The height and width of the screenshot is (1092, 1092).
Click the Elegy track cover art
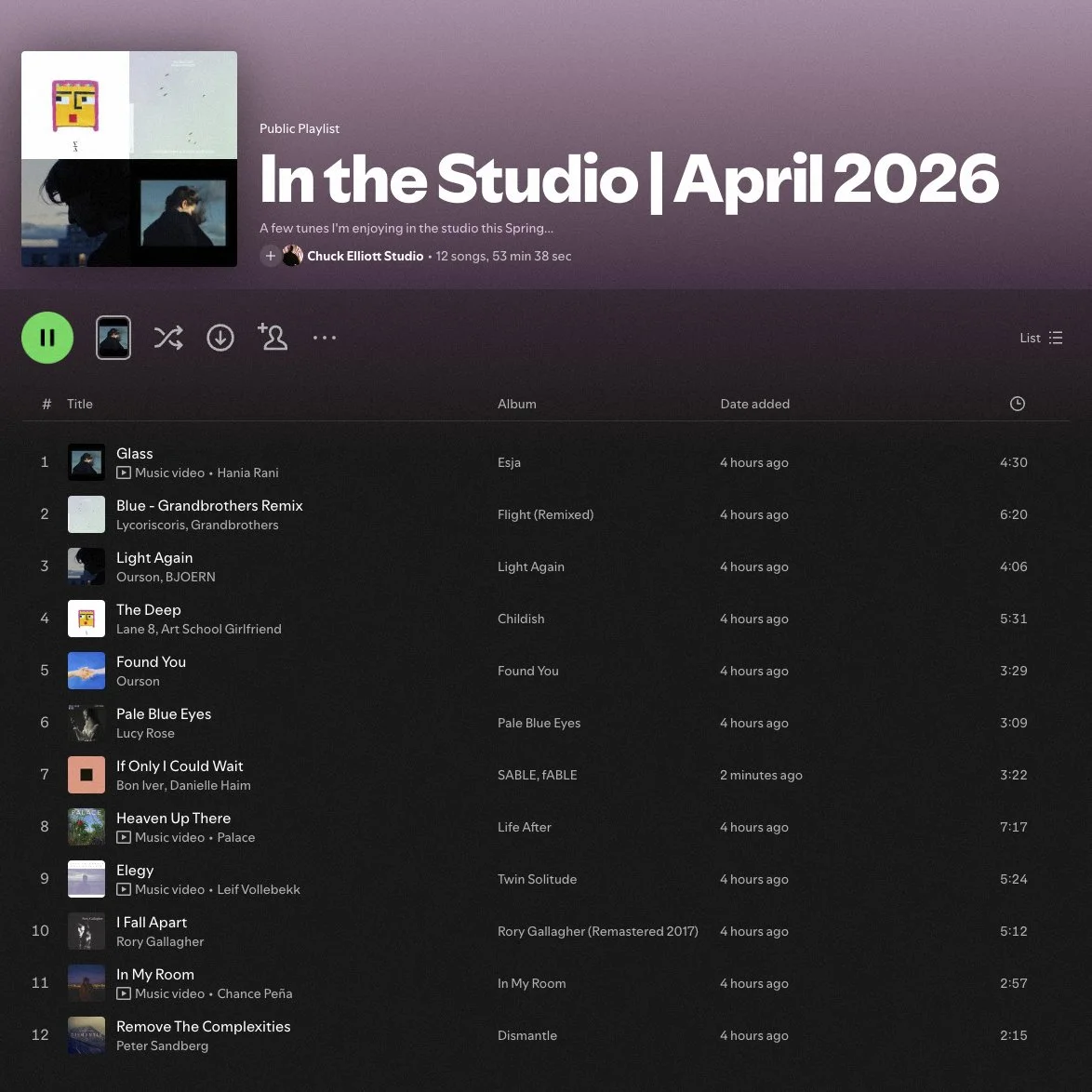pyautogui.click(x=87, y=879)
